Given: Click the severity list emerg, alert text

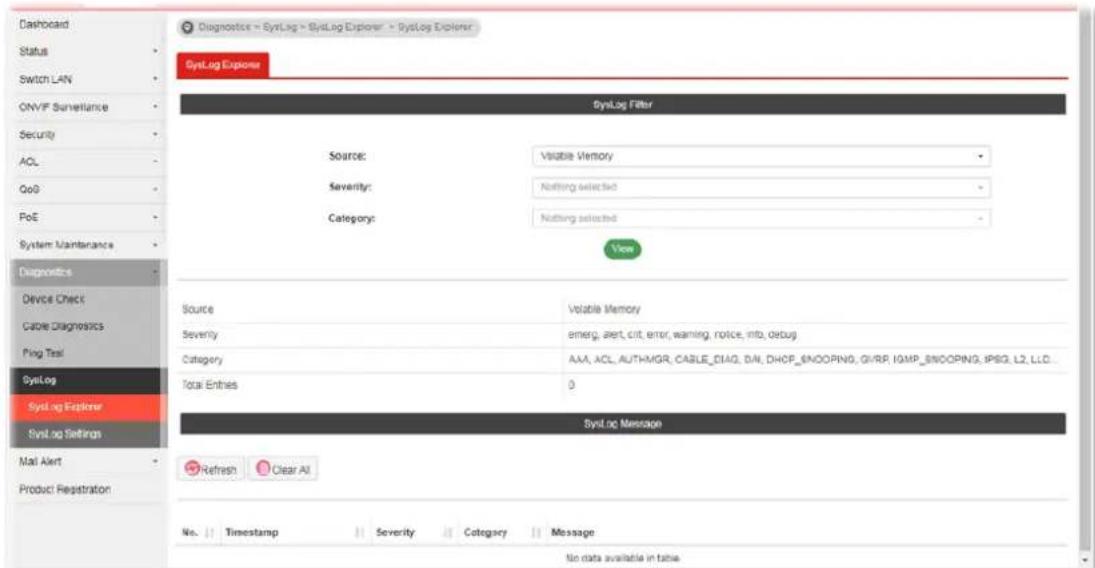Looking at the screenshot, I should point(682,335).
